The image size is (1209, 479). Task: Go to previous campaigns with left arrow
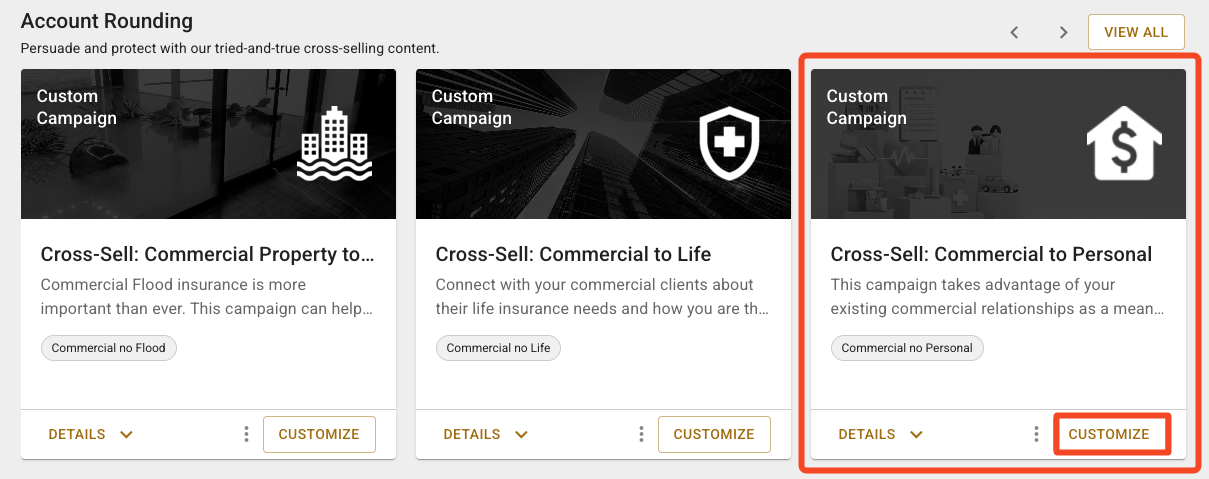point(1014,32)
